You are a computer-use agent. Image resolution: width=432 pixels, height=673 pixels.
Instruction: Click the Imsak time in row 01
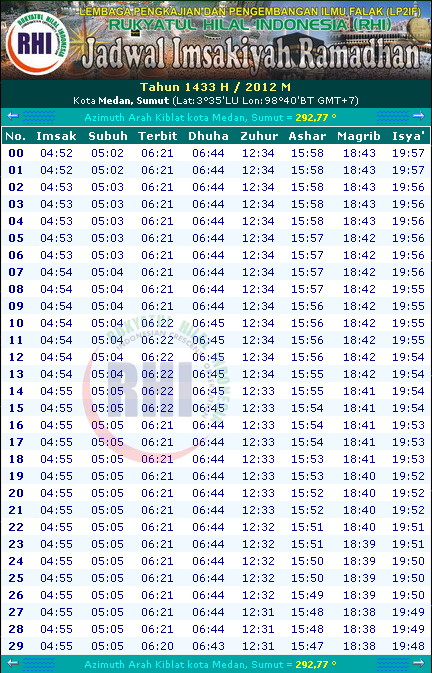coord(56,170)
